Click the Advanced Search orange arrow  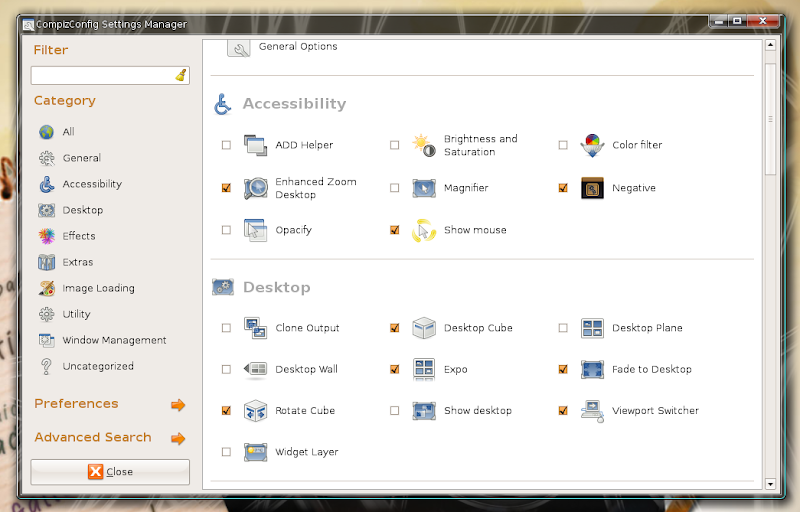tap(178, 439)
